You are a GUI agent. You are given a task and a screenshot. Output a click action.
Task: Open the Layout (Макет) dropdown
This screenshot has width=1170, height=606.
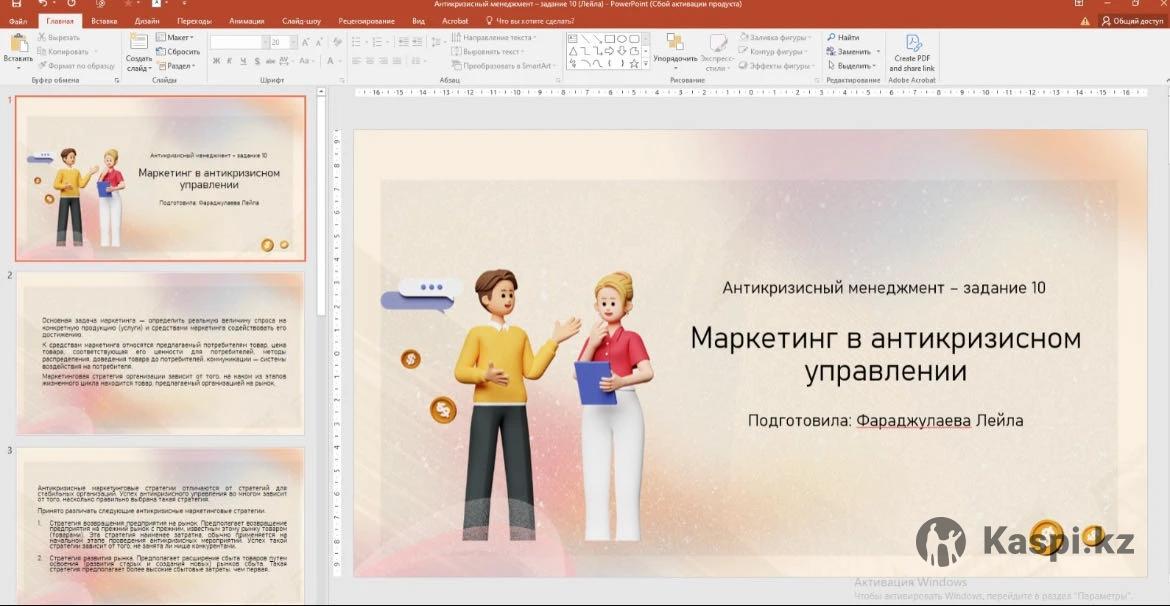click(176, 37)
